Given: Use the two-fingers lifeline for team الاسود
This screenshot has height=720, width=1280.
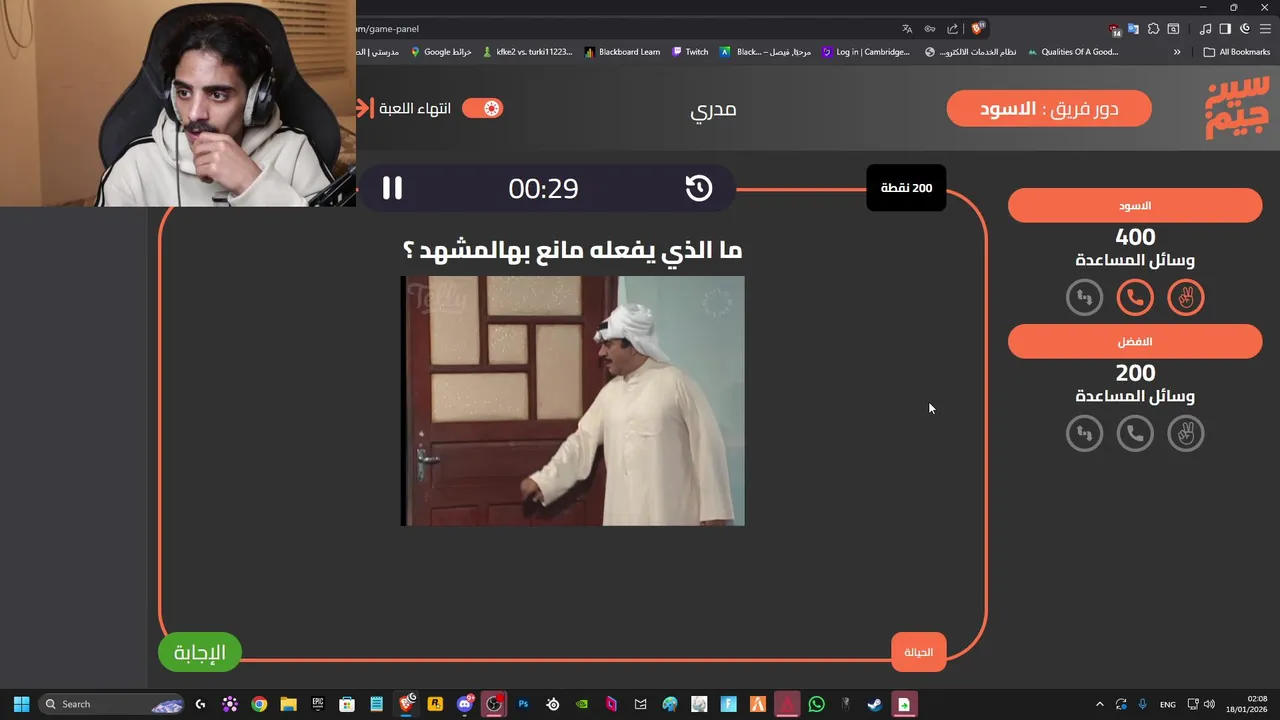Looking at the screenshot, I should pyautogui.click(x=1186, y=297).
